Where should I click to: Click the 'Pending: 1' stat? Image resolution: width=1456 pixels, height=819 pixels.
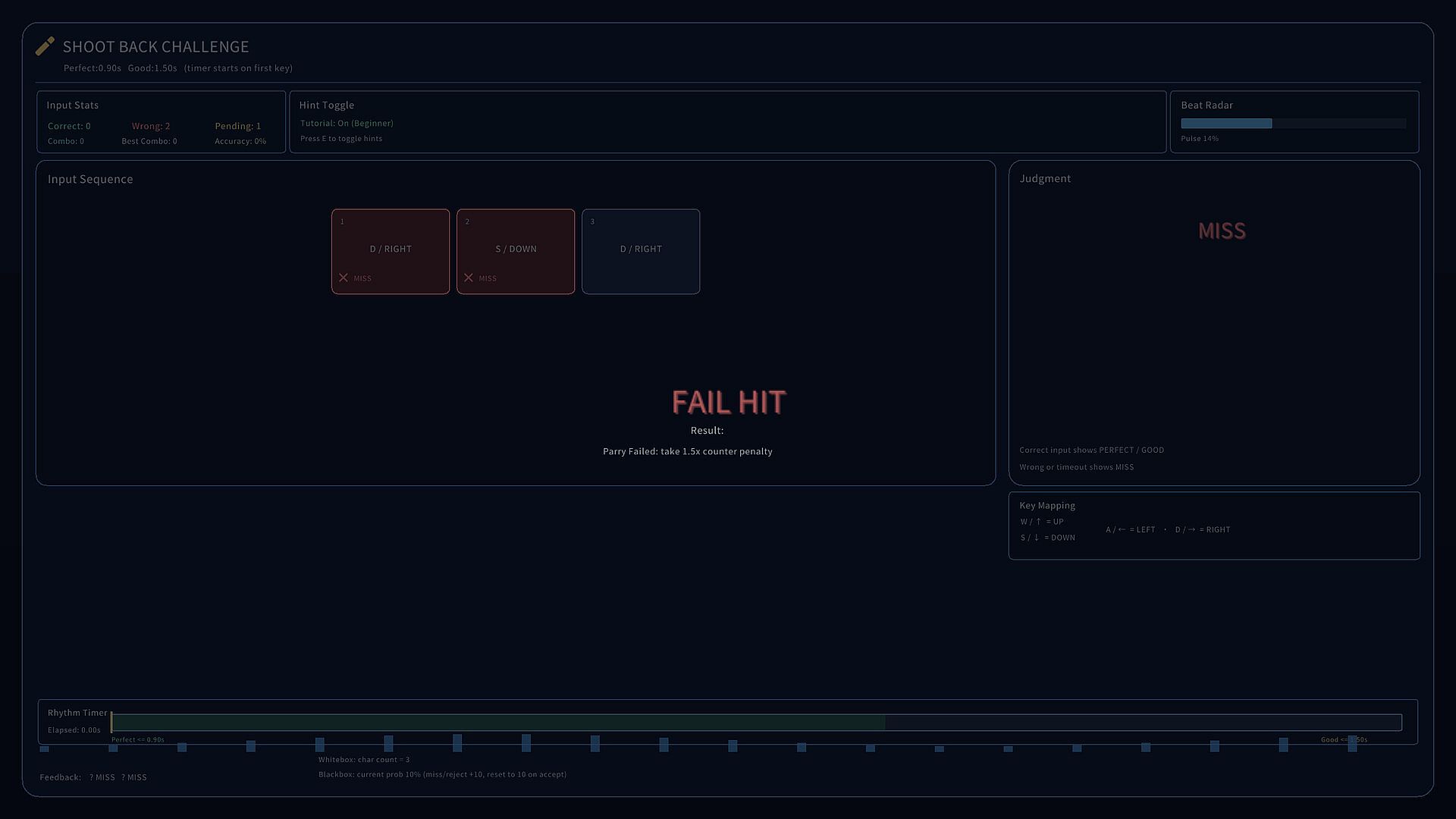click(237, 126)
